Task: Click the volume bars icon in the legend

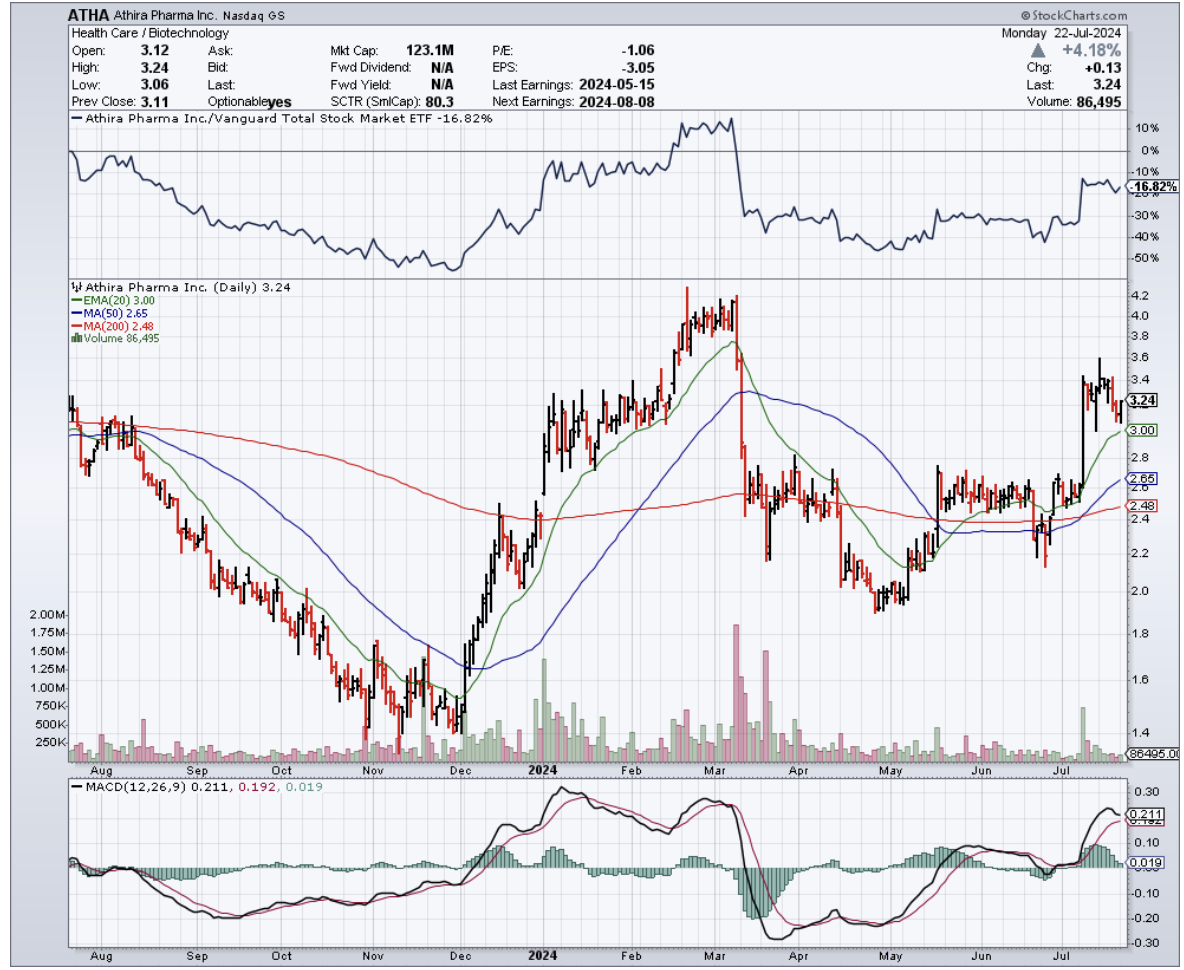Action: [x=74, y=339]
